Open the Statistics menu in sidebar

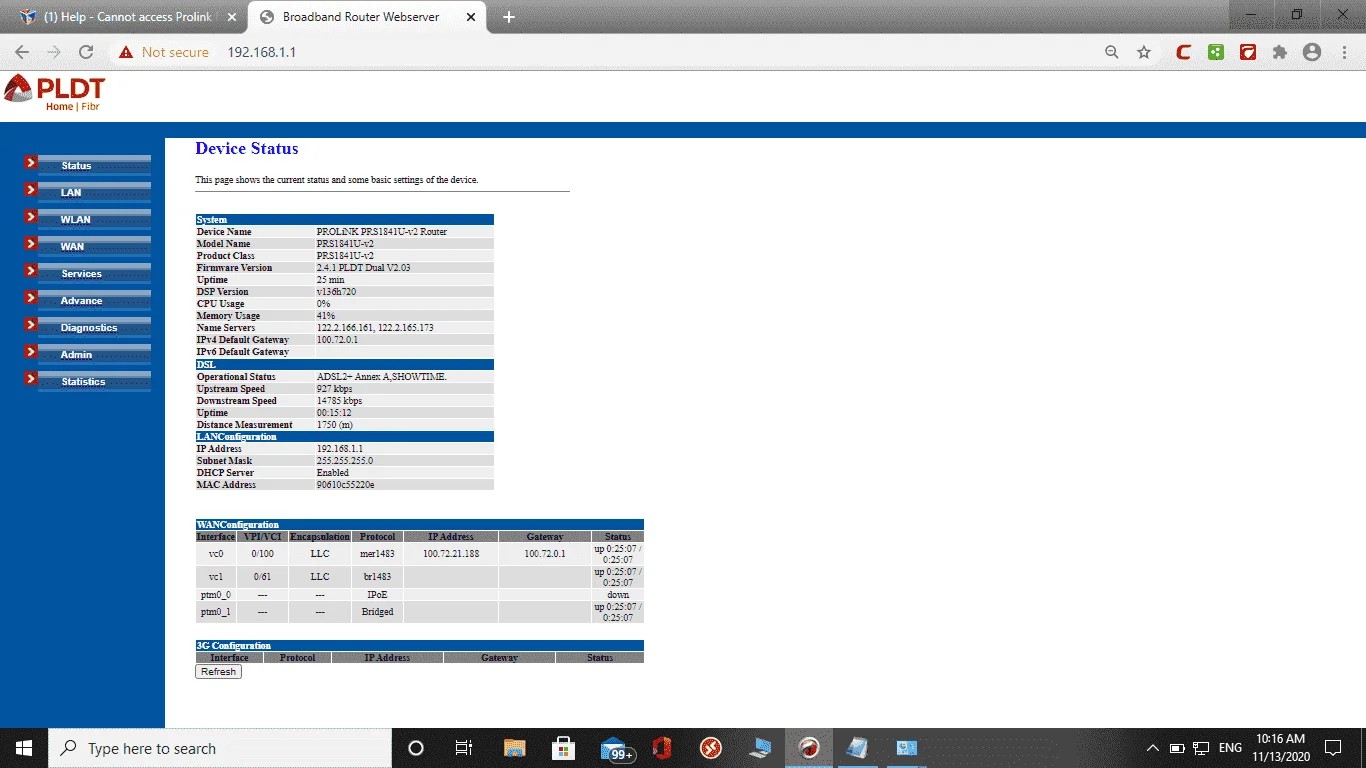pos(94,381)
